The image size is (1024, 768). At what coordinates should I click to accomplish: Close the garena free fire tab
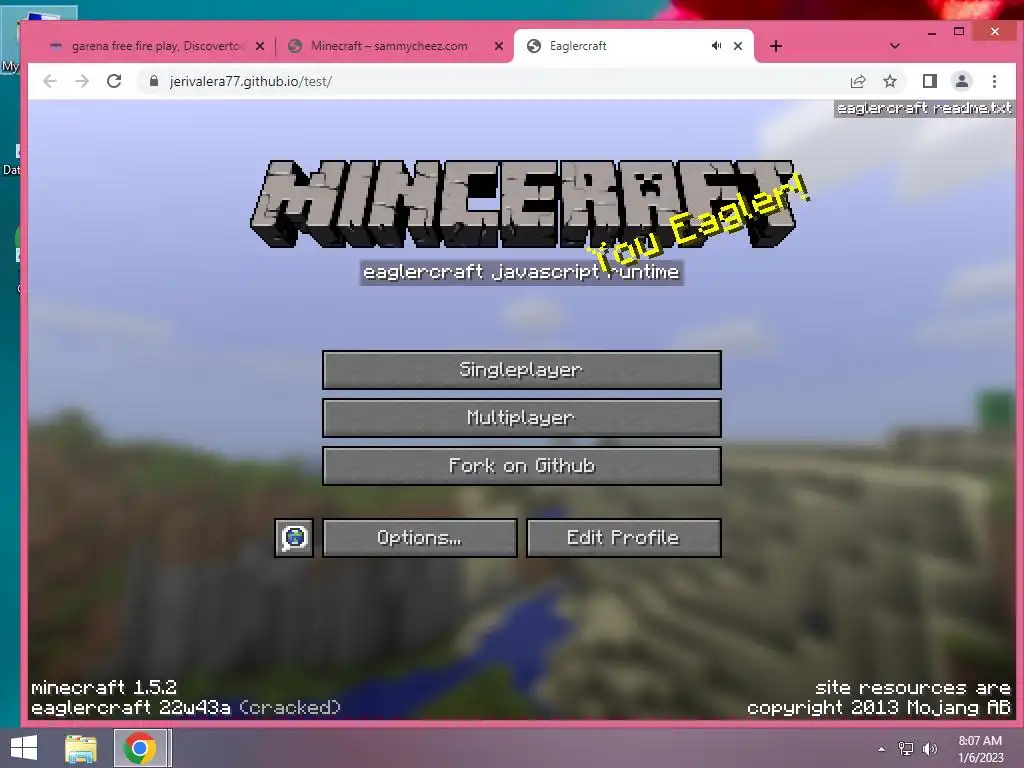(x=260, y=46)
